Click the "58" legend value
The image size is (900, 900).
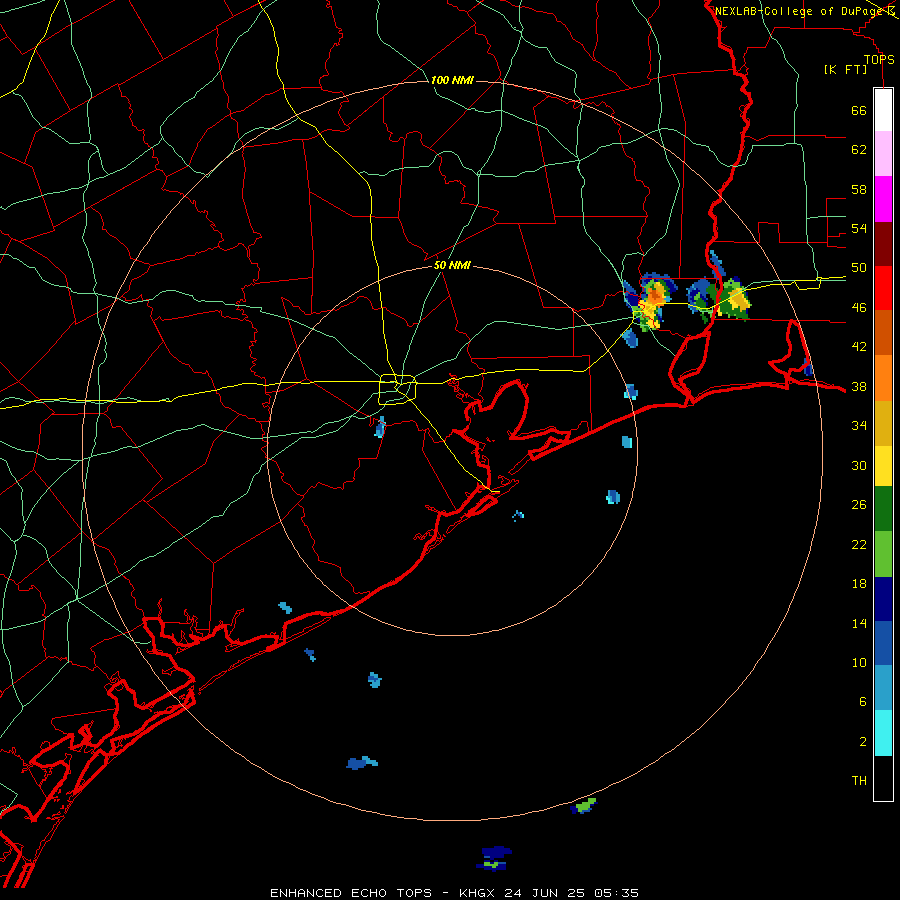[x=859, y=189]
